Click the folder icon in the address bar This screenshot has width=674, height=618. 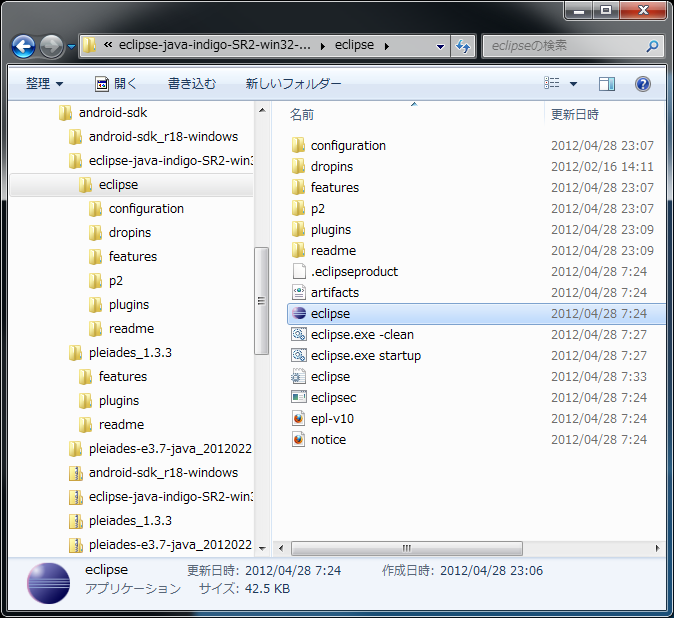[x=90, y=45]
